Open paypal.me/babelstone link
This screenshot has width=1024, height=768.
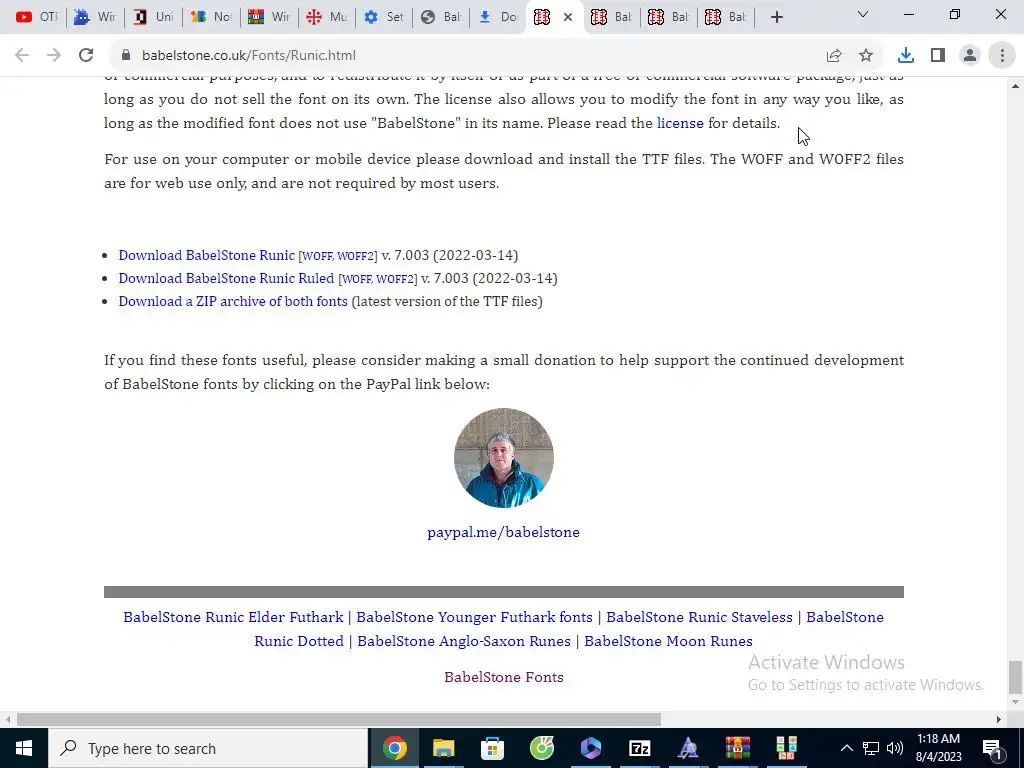click(504, 532)
